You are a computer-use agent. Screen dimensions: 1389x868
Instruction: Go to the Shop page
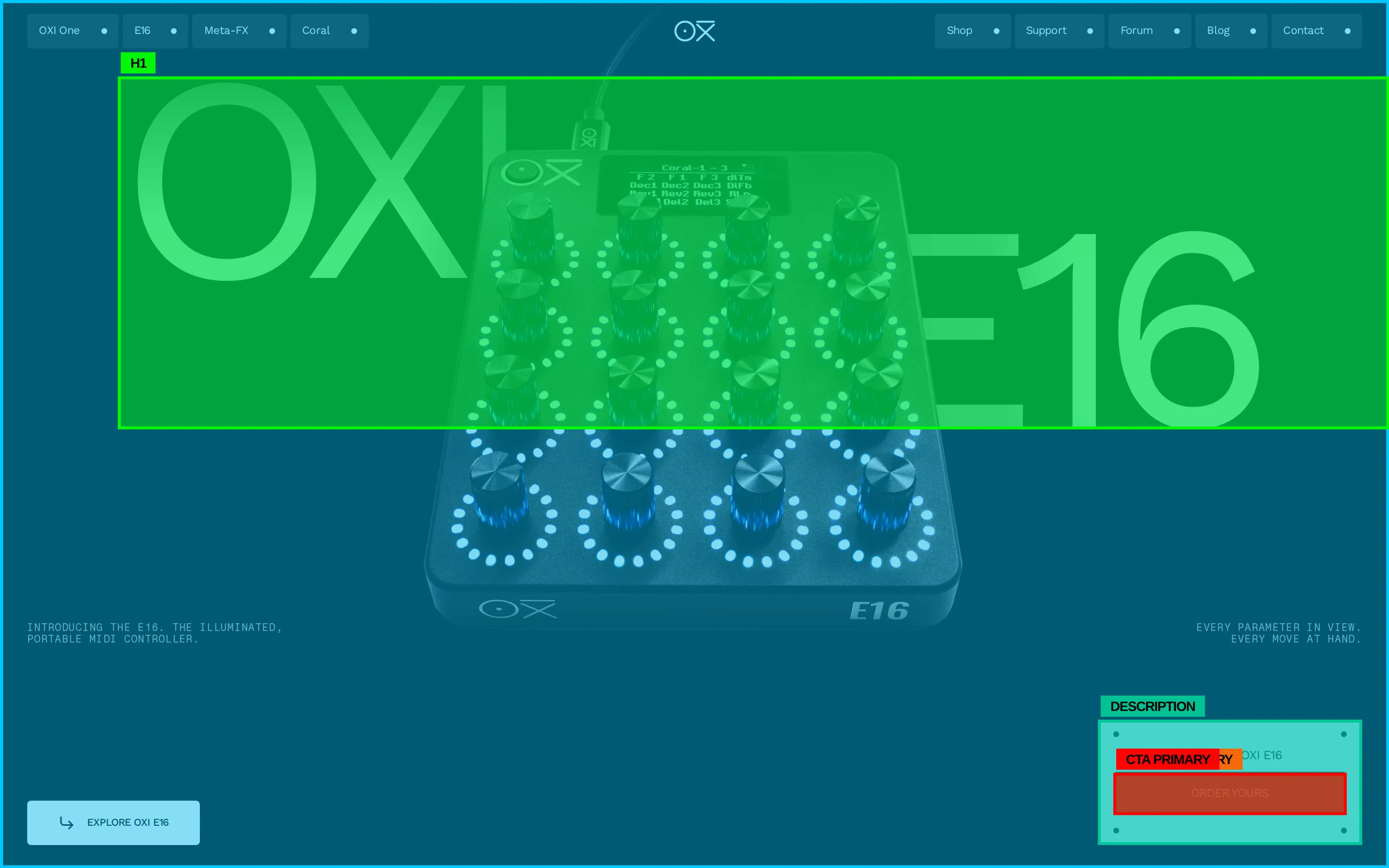[973, 31]
